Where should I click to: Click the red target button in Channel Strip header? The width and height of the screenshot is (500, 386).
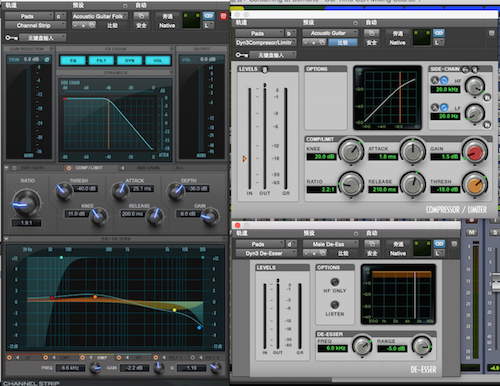click(x=223, y=16)
